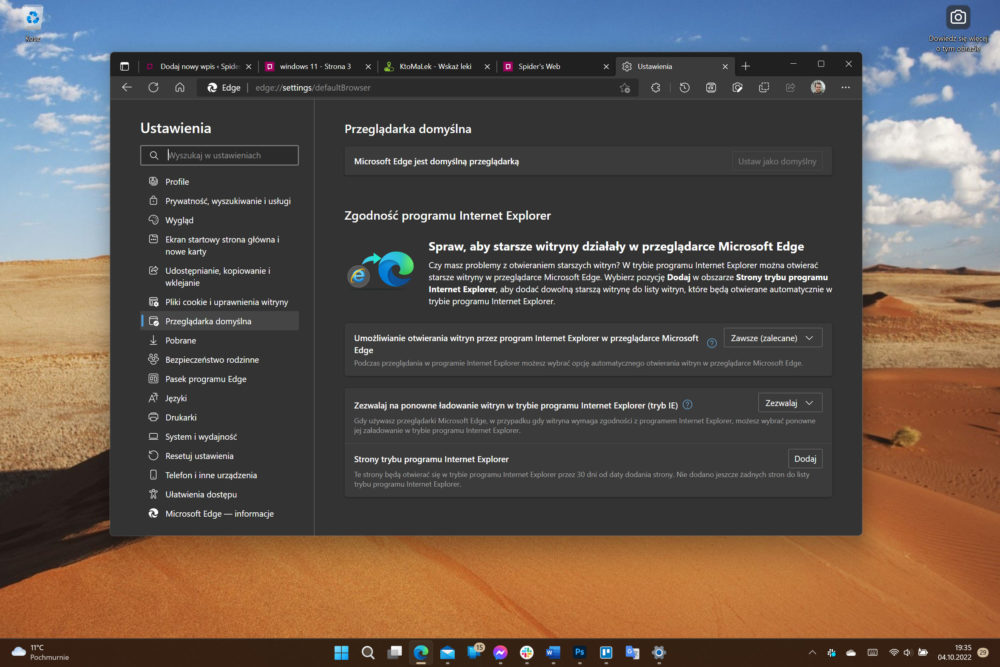Open the Extensions puzzle icon
1000x667 pixels.
[655, 88]
